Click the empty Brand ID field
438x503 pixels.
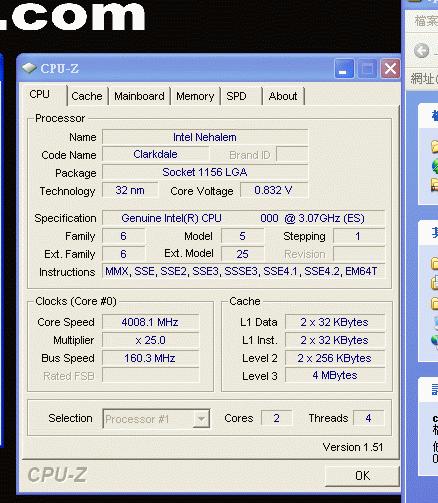tap(292, 155)
